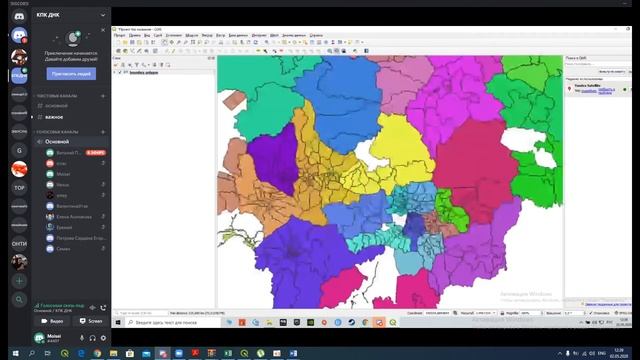Disconnect from the voice channel
This screenshot has height=360, width=640.
(x=103, y=308)
